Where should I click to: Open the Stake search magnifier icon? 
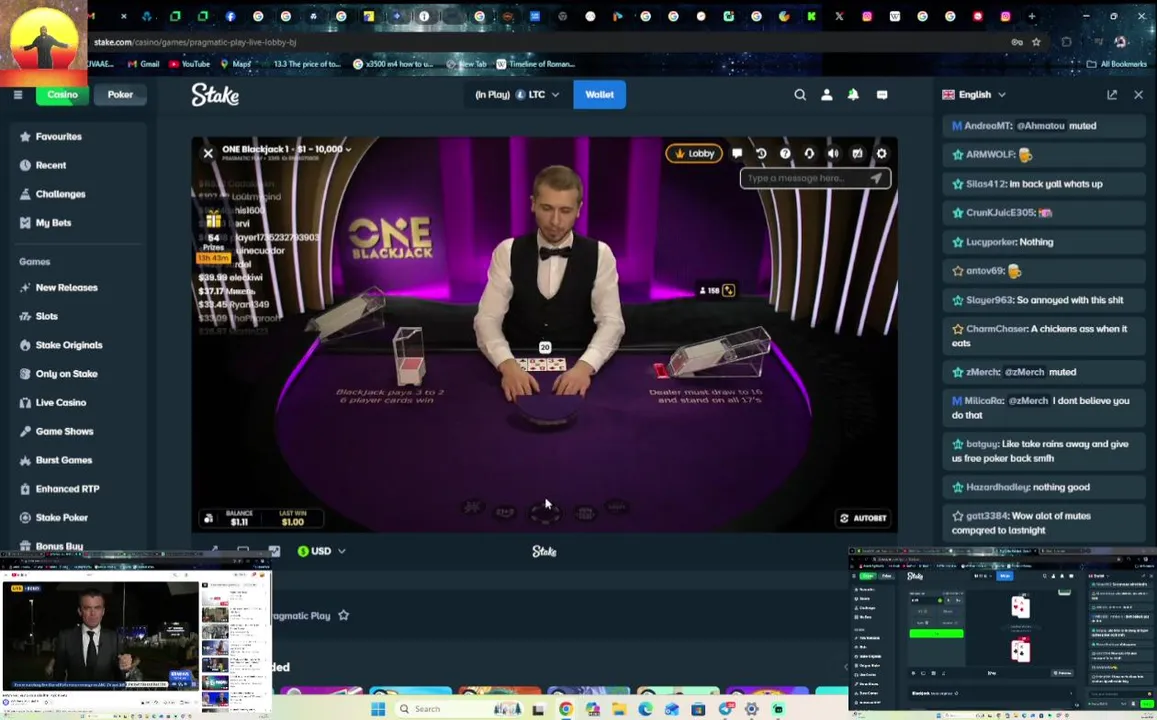(800, 94)
